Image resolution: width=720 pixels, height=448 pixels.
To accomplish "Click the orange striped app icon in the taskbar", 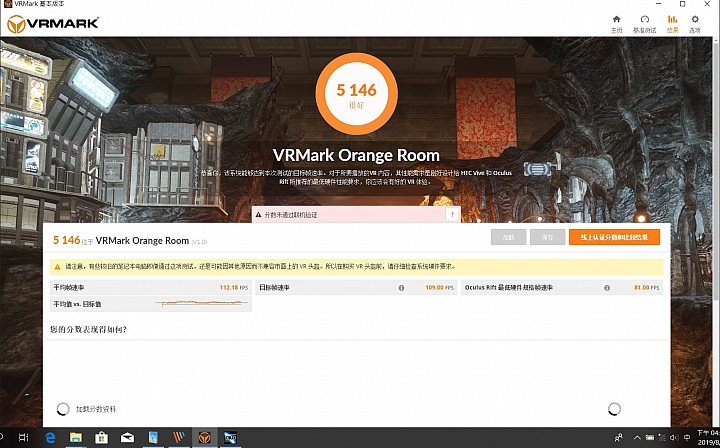I will click(179, 437).
